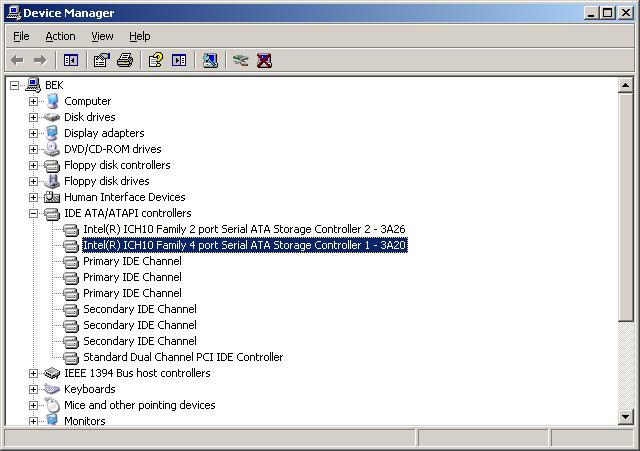640x451 pixels.
Task: Open the Action menu
Action: click(60, 36)
